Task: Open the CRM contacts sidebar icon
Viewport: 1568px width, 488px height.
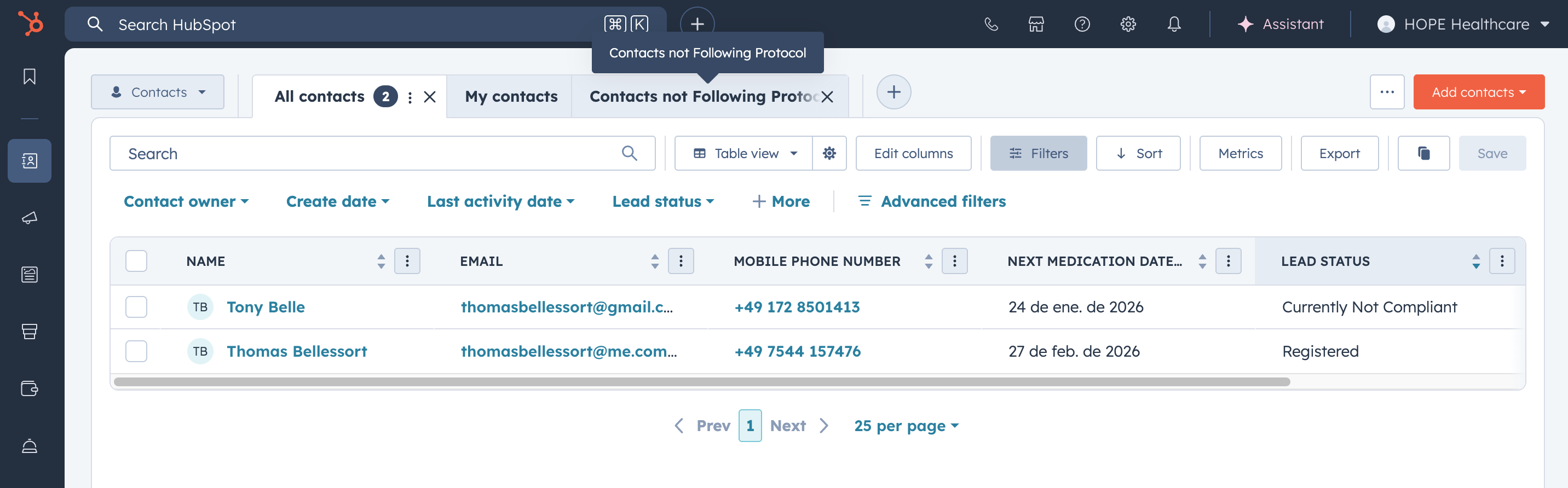Action: point(29,161)
